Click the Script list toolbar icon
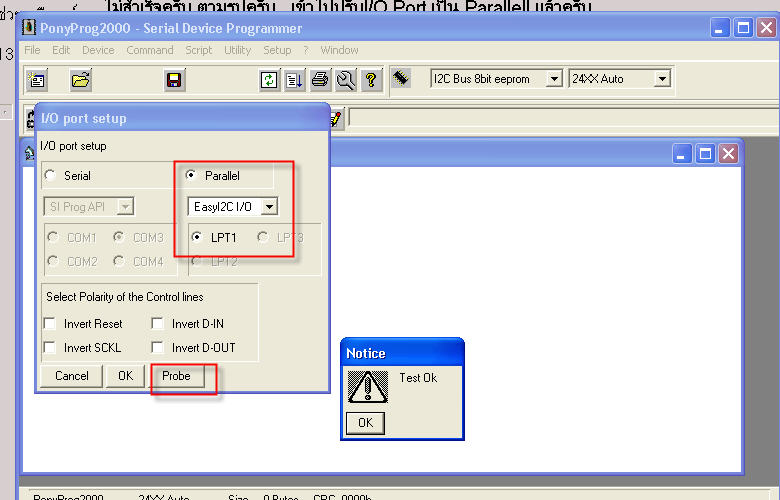780x500 pixels. click(x=294, y=80)
